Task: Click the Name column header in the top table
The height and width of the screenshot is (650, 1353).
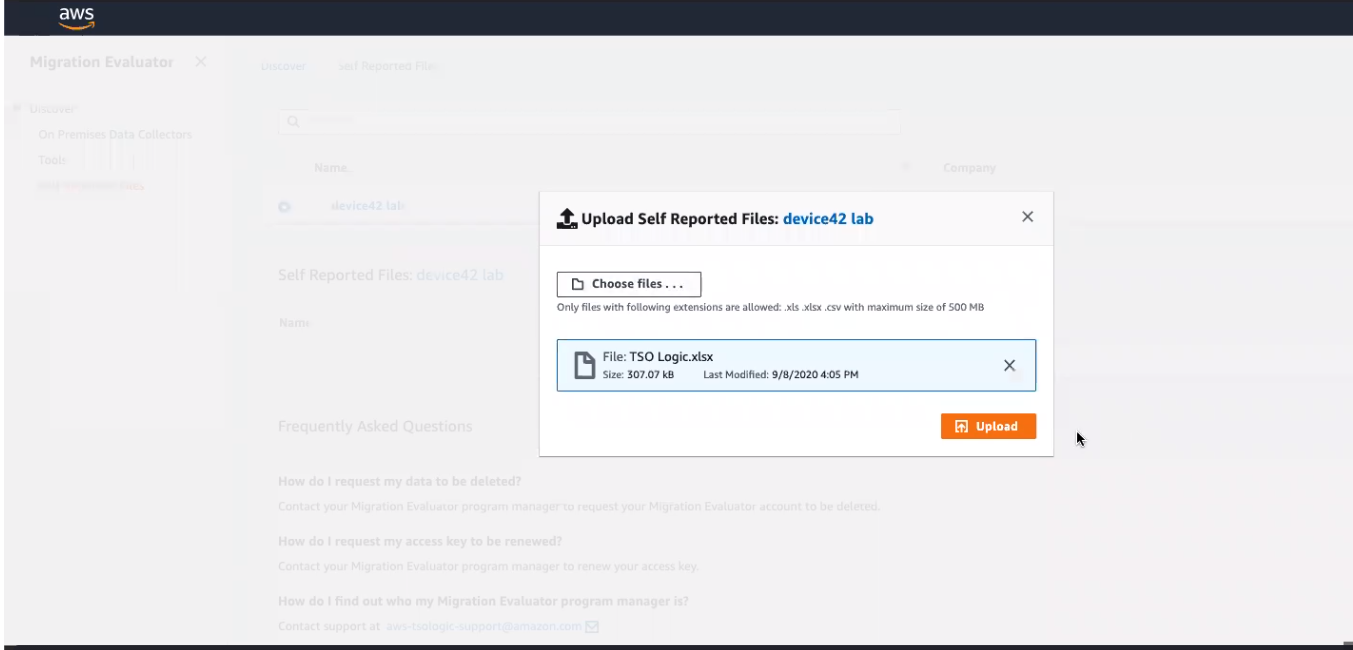Action: click(332, 168)
